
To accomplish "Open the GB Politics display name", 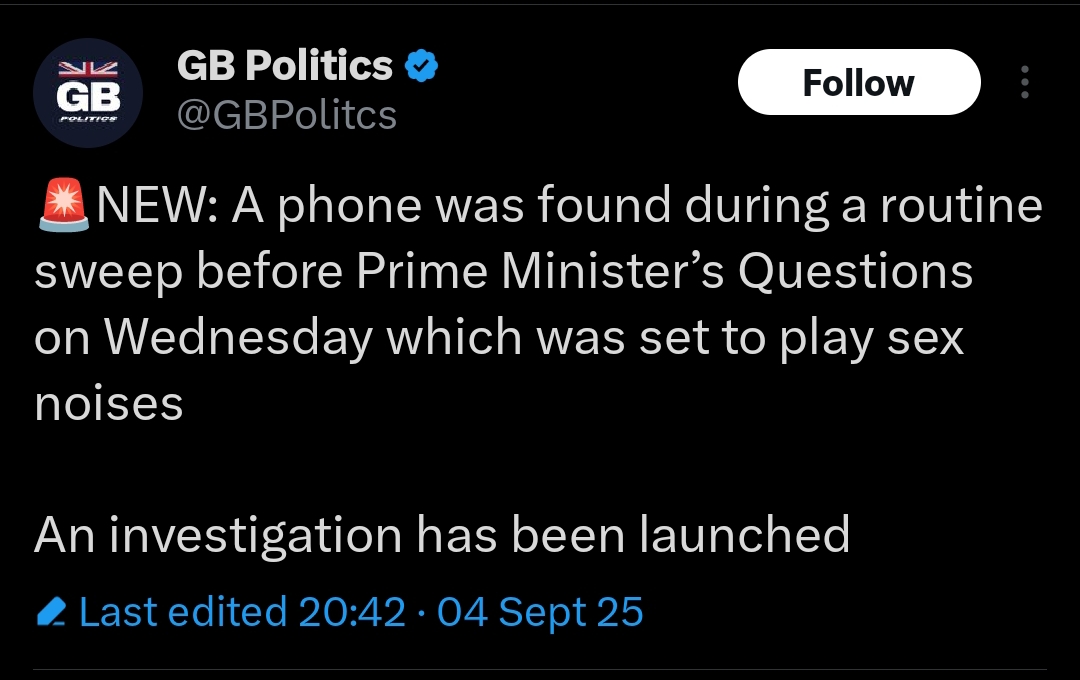I will pyautogui.click(x=284, y=67).
